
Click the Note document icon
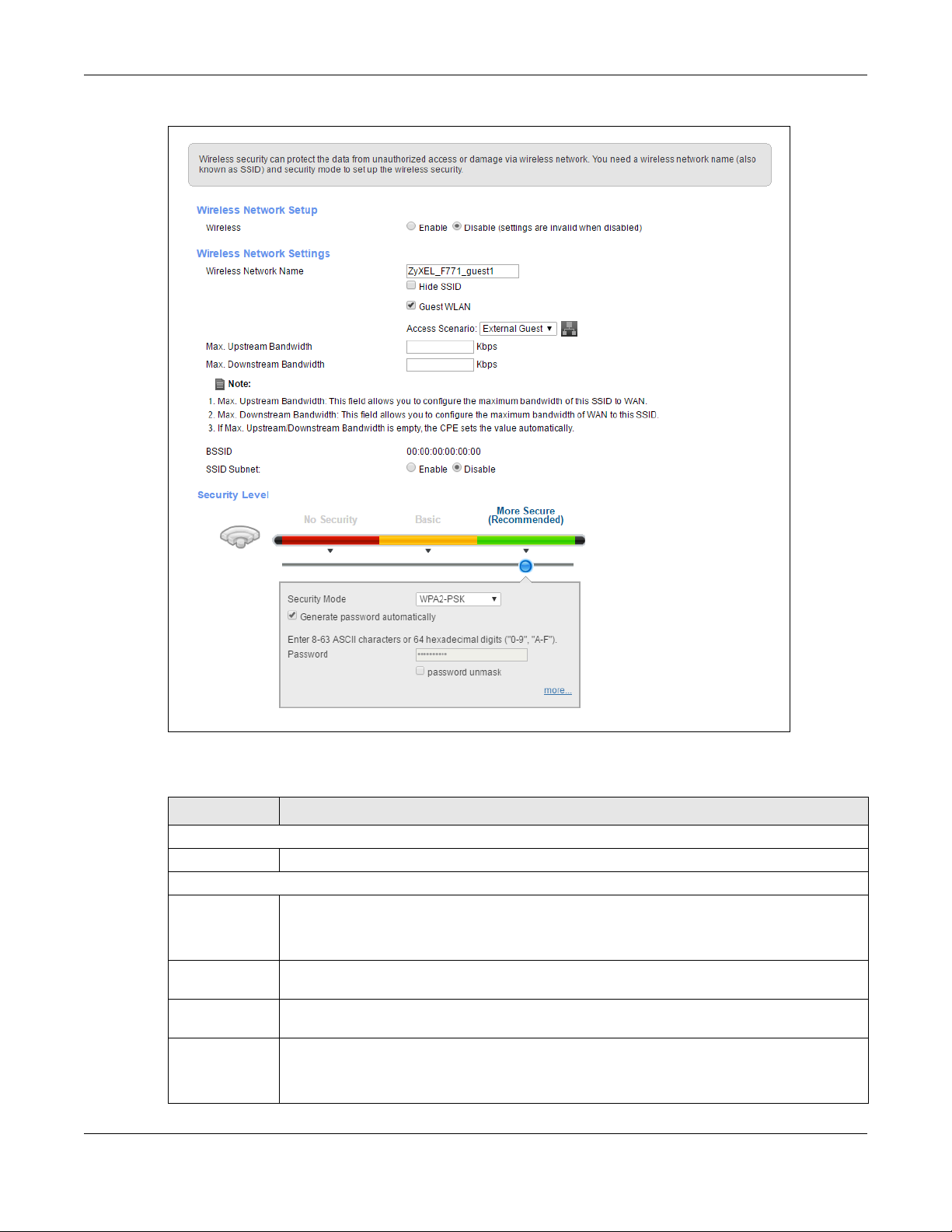click(220, 384)
